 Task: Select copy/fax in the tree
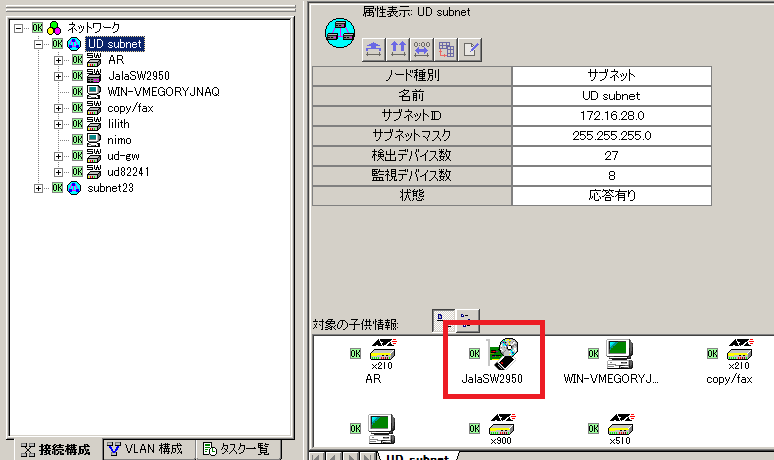point(130,108)
